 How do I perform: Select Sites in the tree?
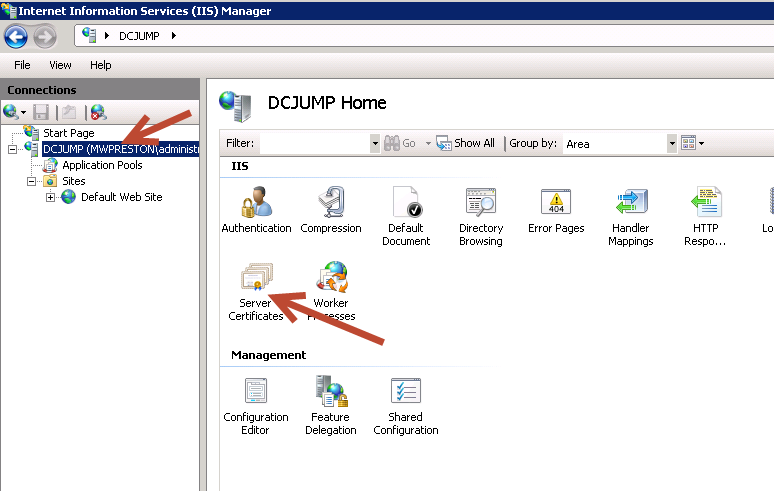click(74, 181)
